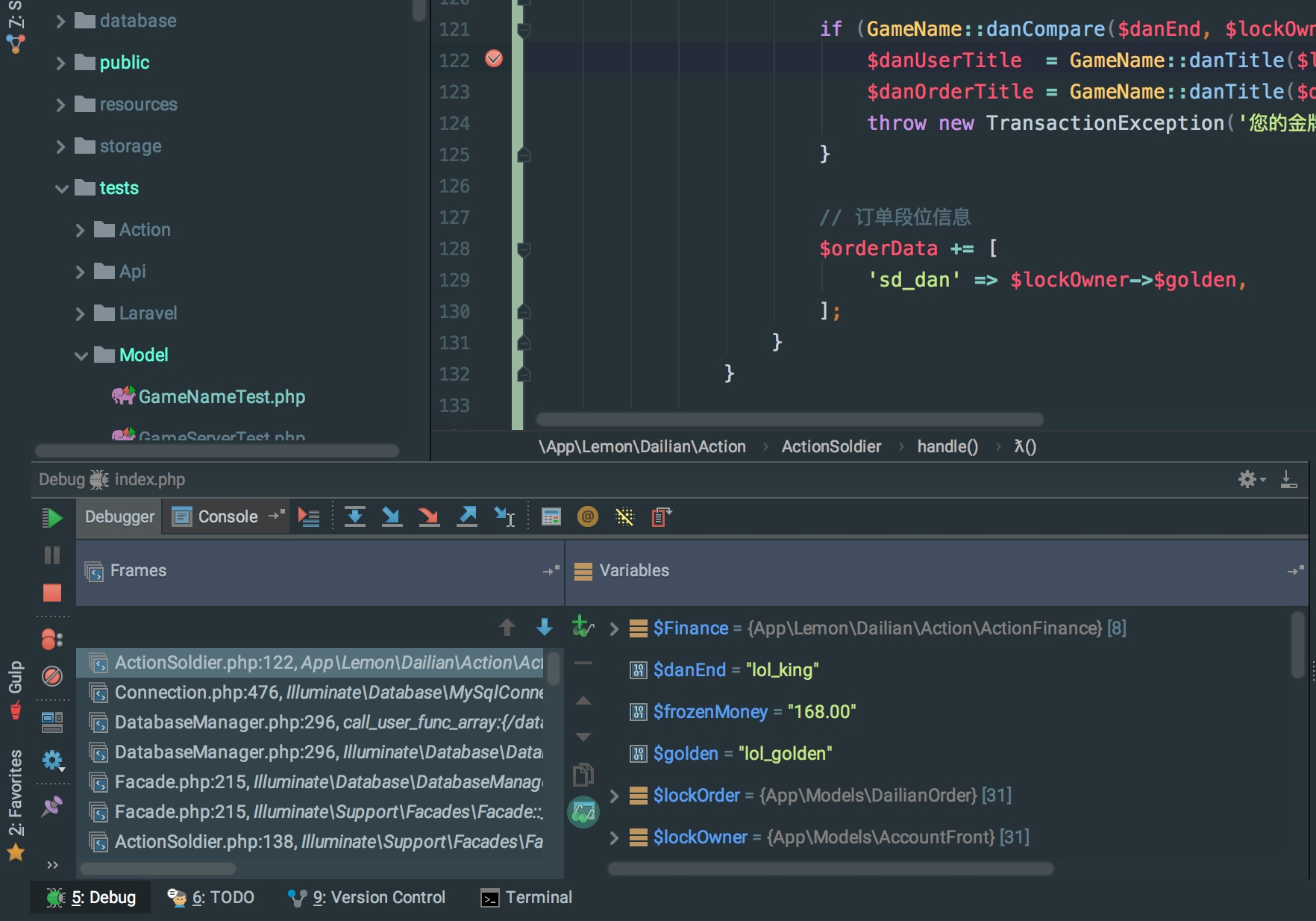
Task: Click Force Step Into red arrow
Action: point(429,516)
